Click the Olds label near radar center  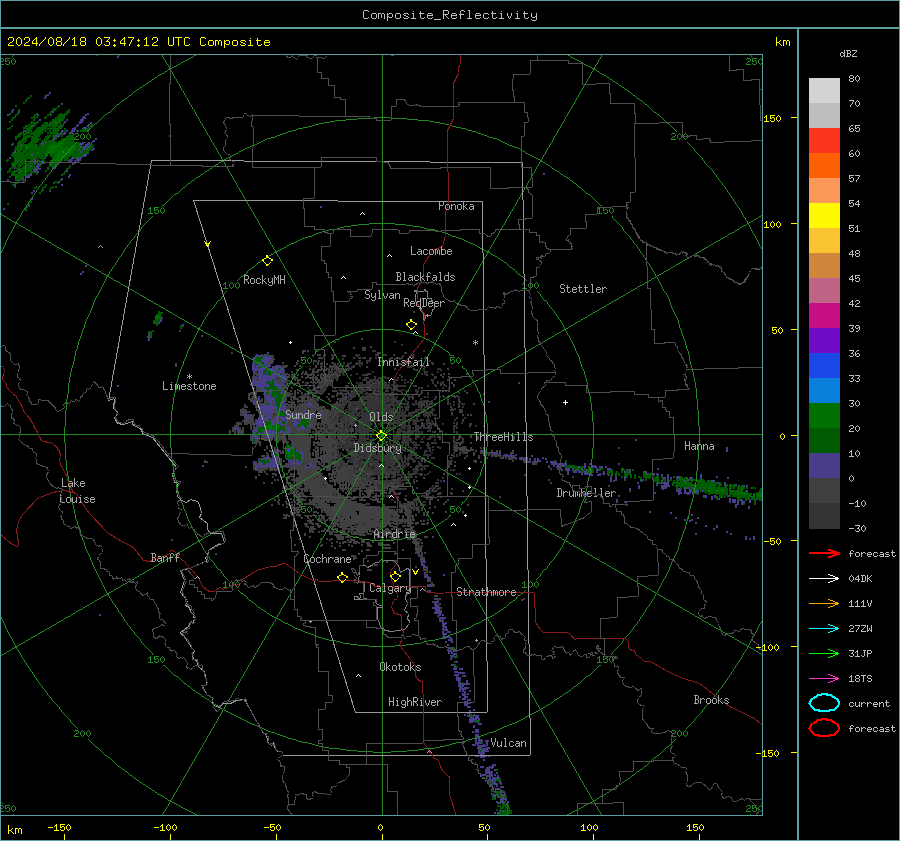click(x=381, y=417)
